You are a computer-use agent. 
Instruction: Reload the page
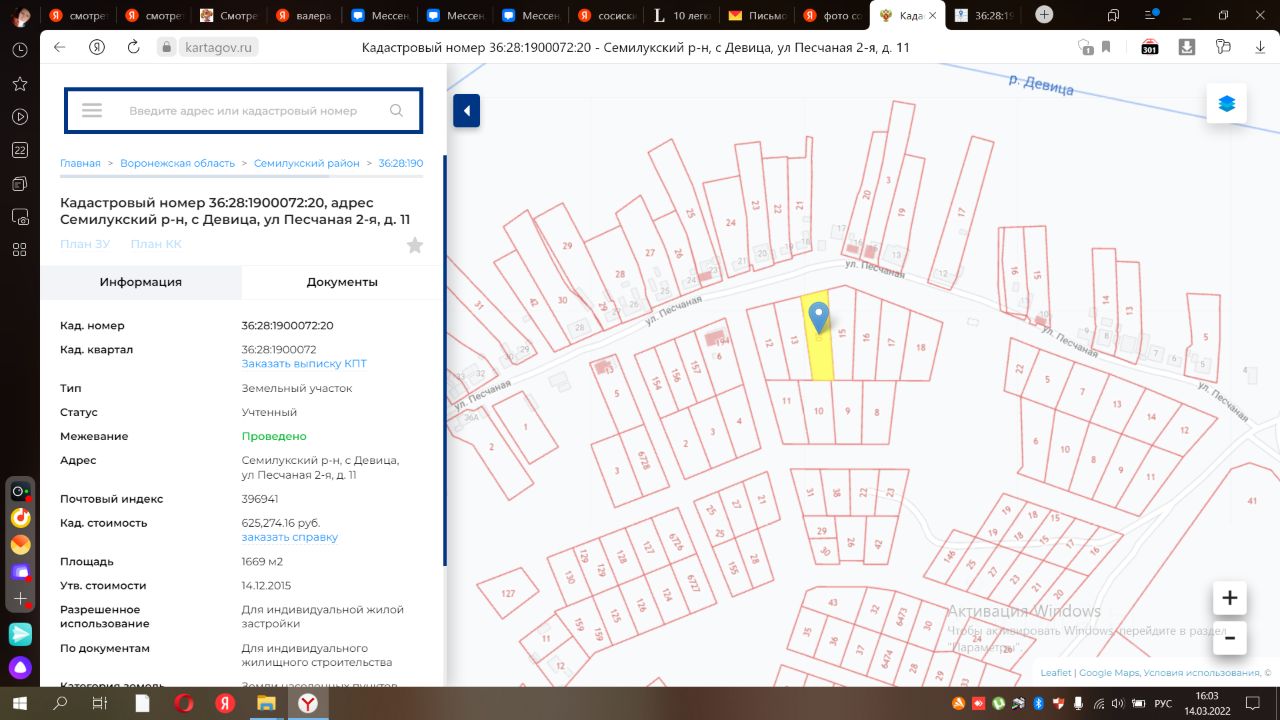(133, 47)
